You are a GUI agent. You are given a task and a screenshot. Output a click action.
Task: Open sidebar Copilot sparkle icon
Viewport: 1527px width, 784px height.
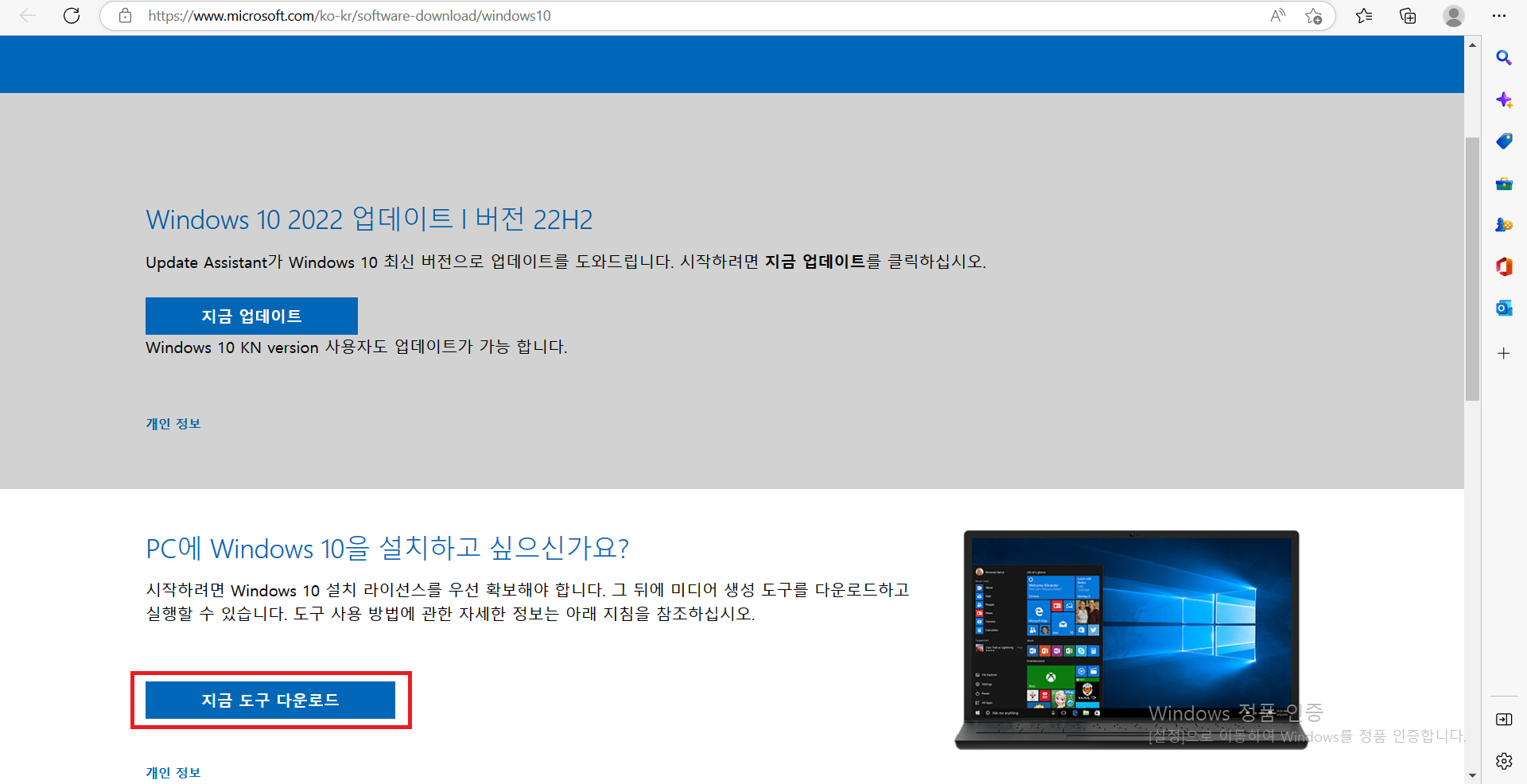[x=1504, y=99]
